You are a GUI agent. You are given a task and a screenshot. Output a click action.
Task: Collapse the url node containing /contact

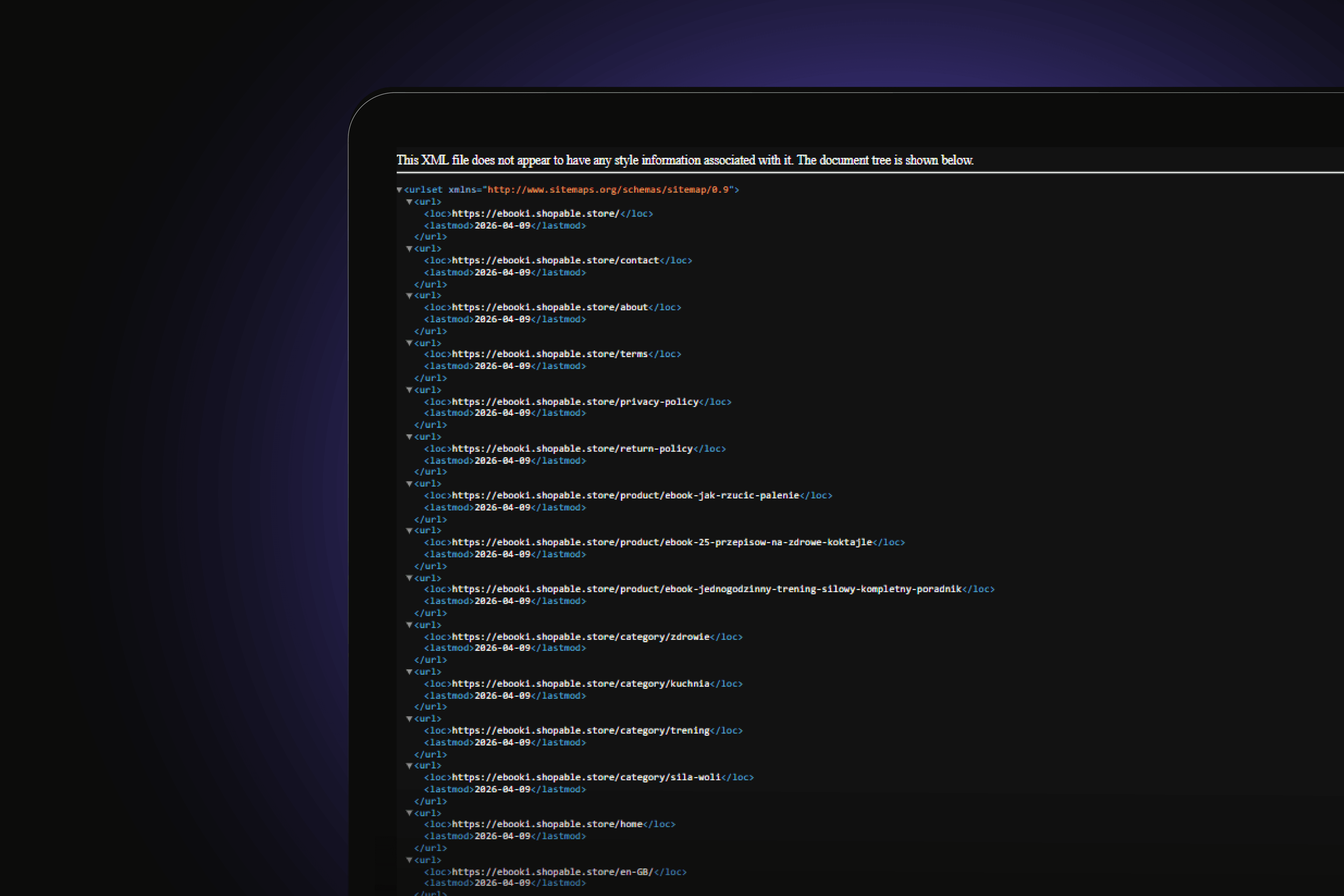409,248
